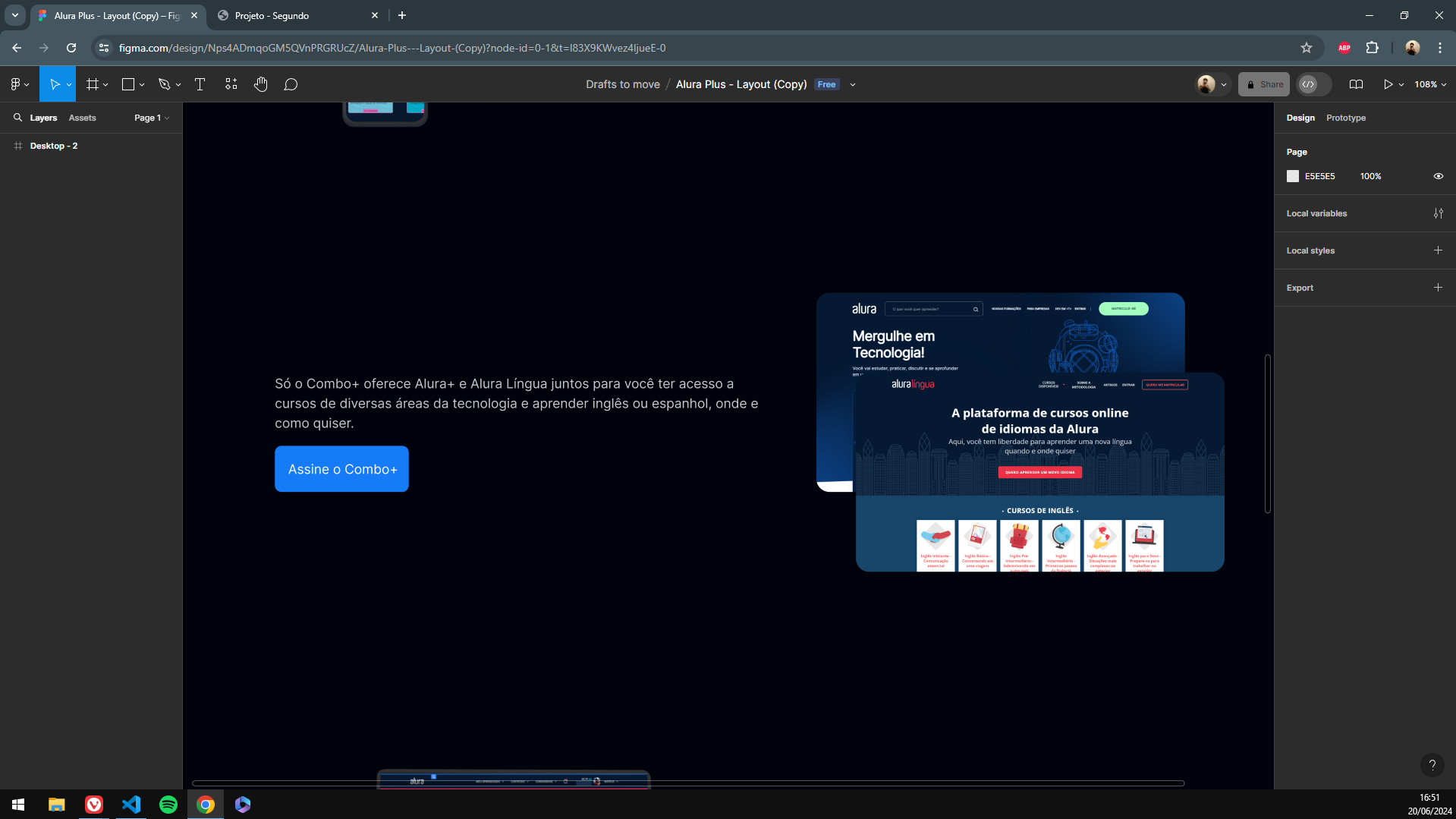Open the libraries book icon
Screen dimensions: 1456x819
[1356, 84]
